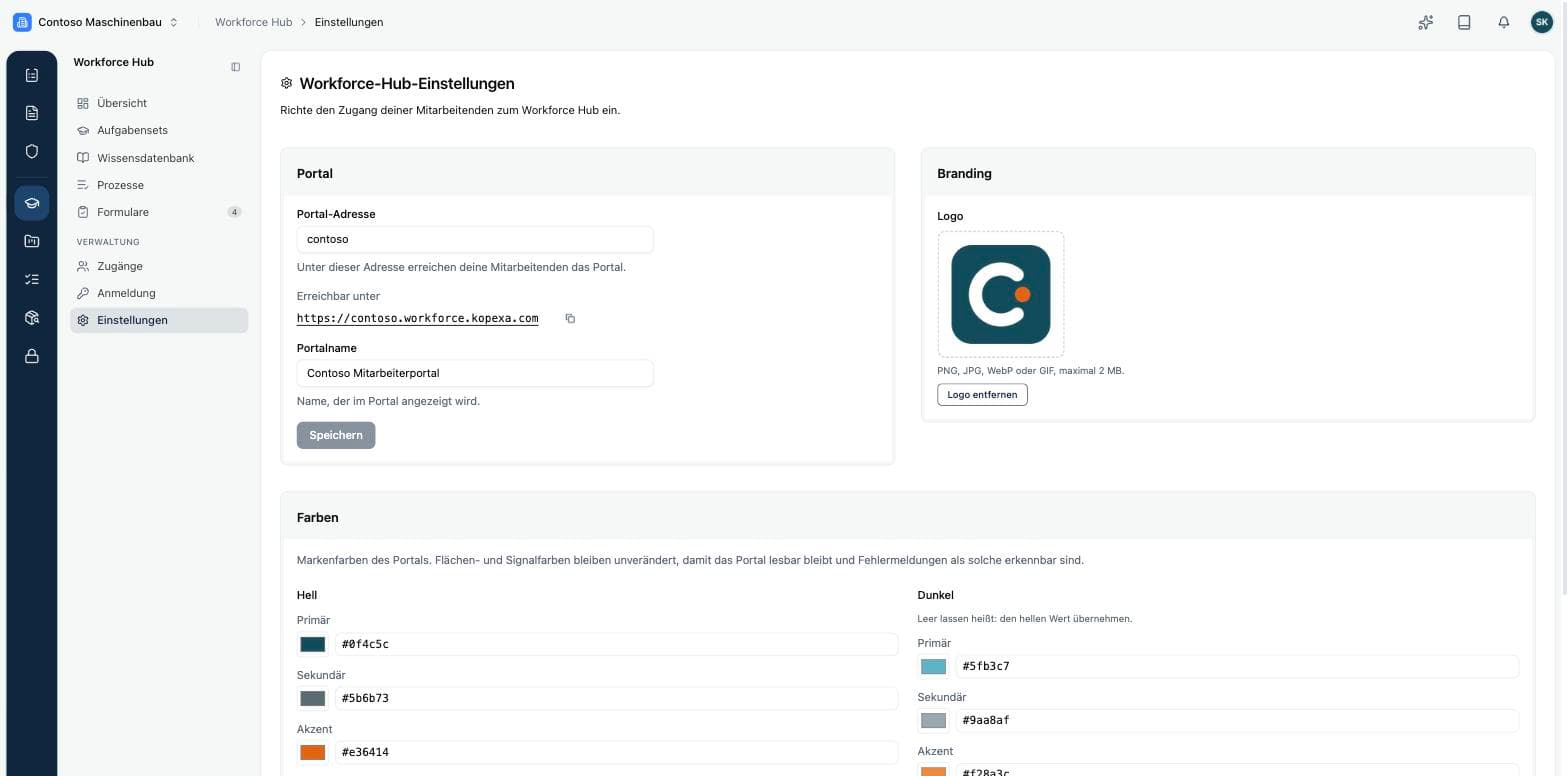The height and width of the screenshot is (776, 1568).
Task: Show notifications via the bell icon
Action: 1503,22
